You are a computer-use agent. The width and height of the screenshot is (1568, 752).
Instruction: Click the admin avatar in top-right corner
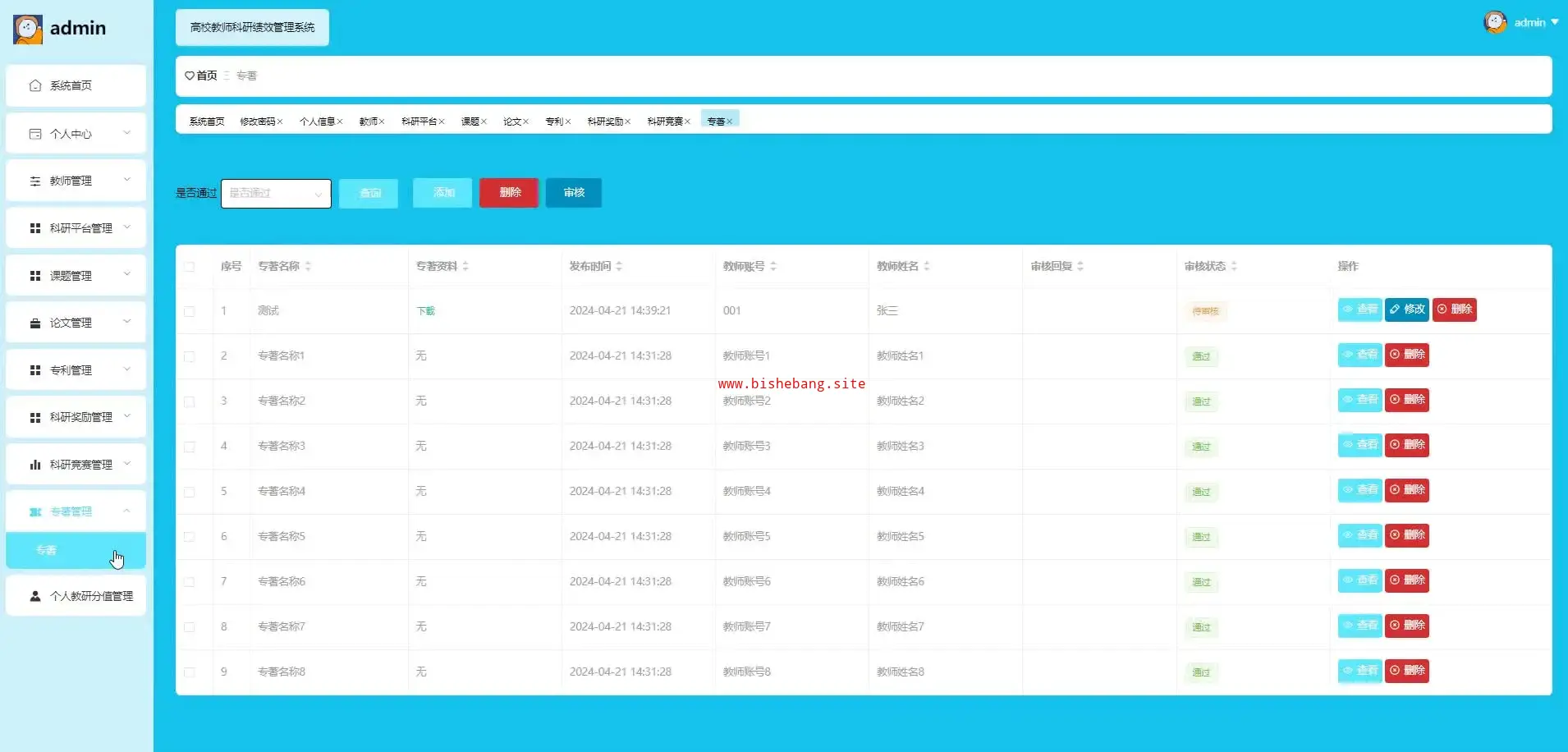point(1495,22)
